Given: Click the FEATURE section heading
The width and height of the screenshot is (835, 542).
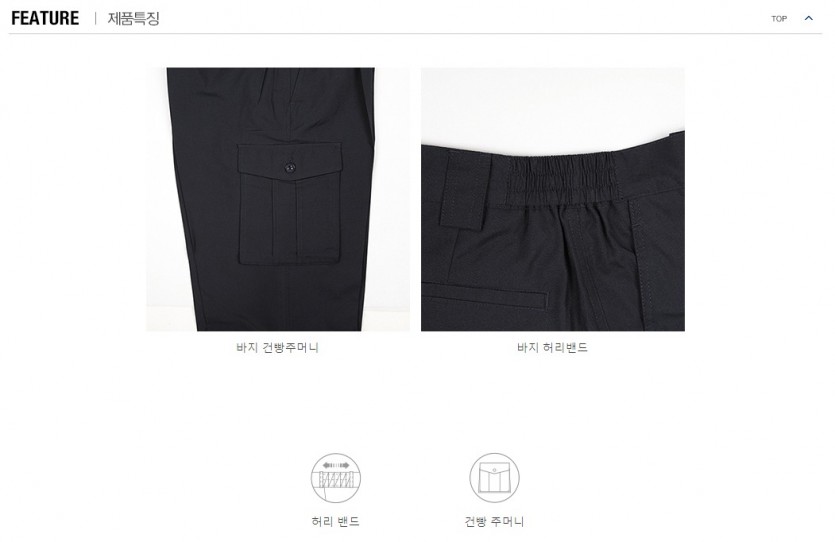Looking at the screenshot, I should [x=45, y=18].
